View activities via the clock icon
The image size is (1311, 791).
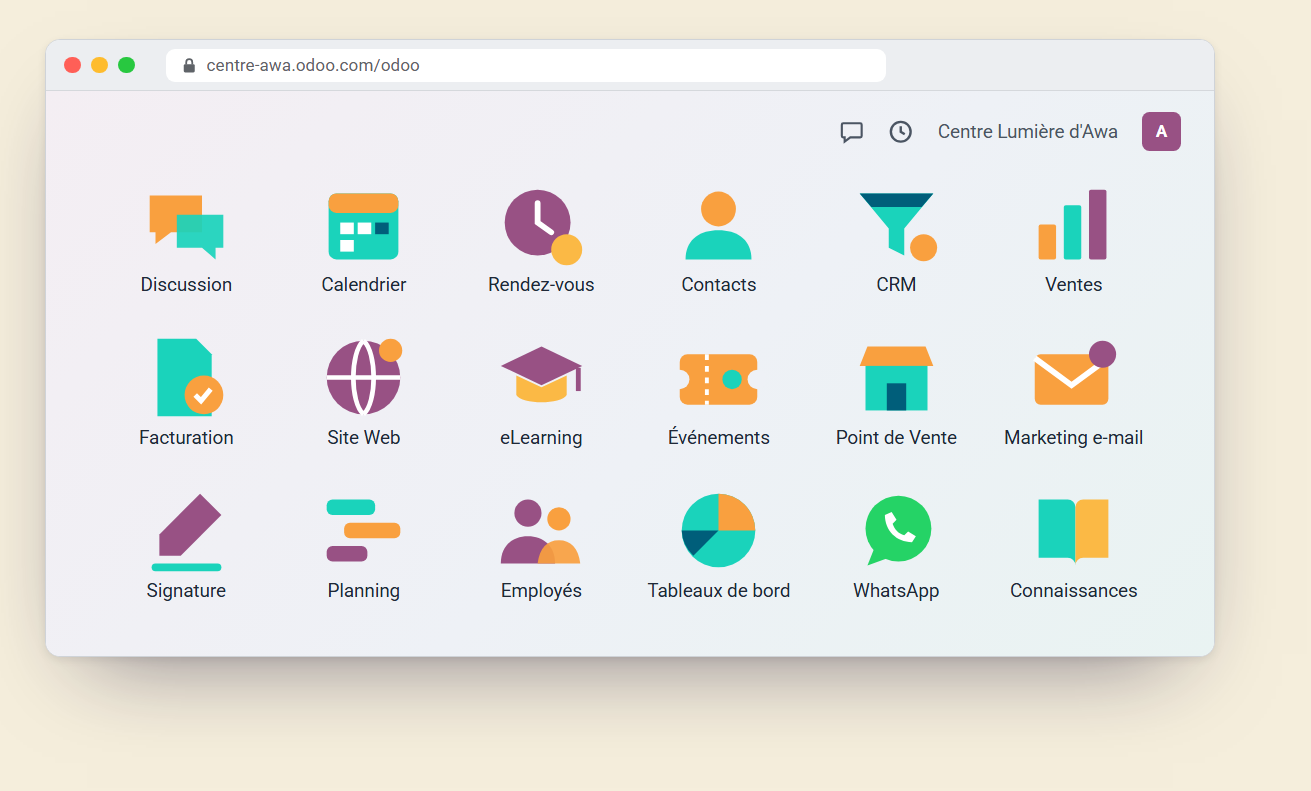901,132
